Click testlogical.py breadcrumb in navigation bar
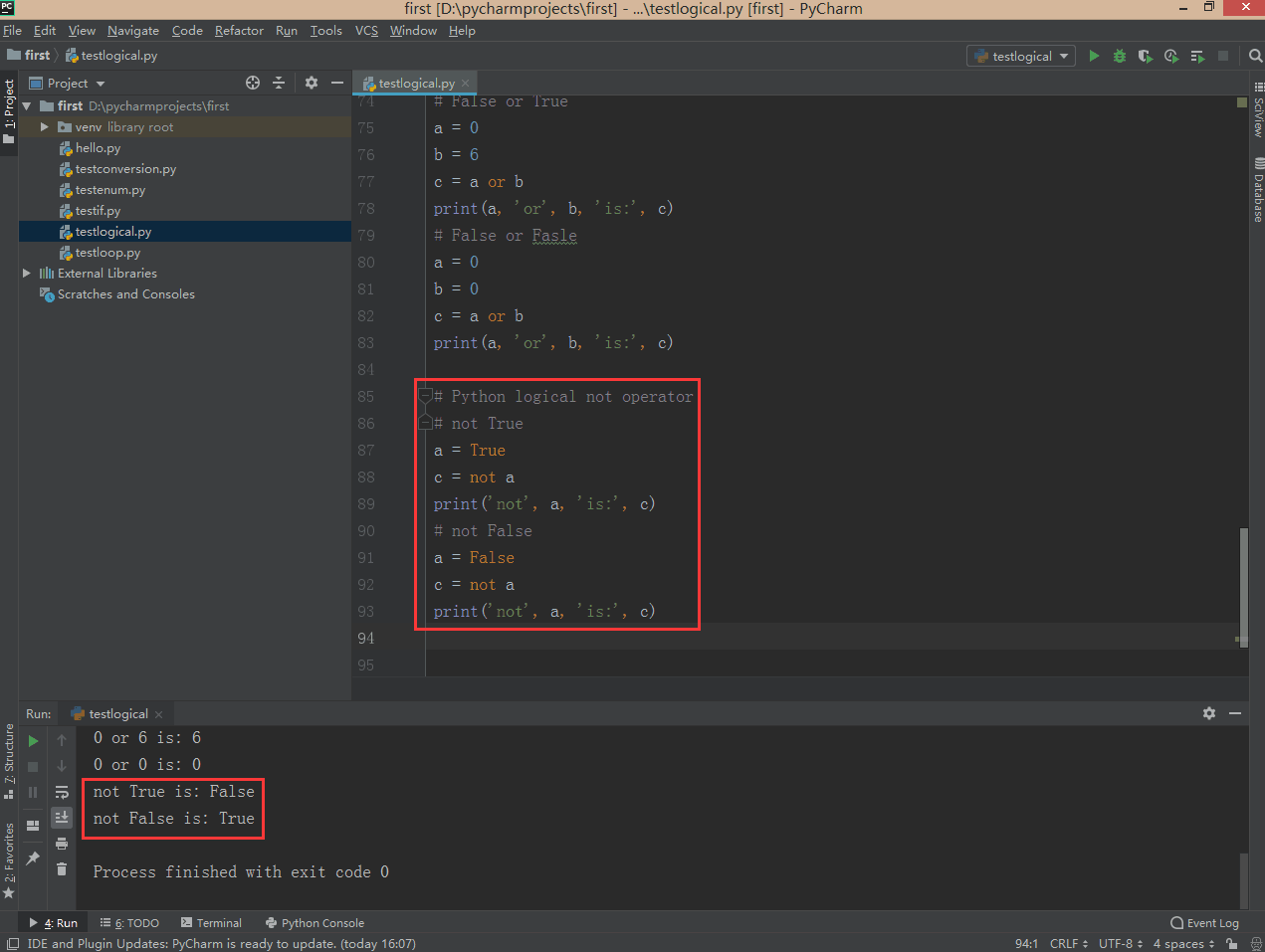Screen dimensions: 1265x952 point(110,56)
